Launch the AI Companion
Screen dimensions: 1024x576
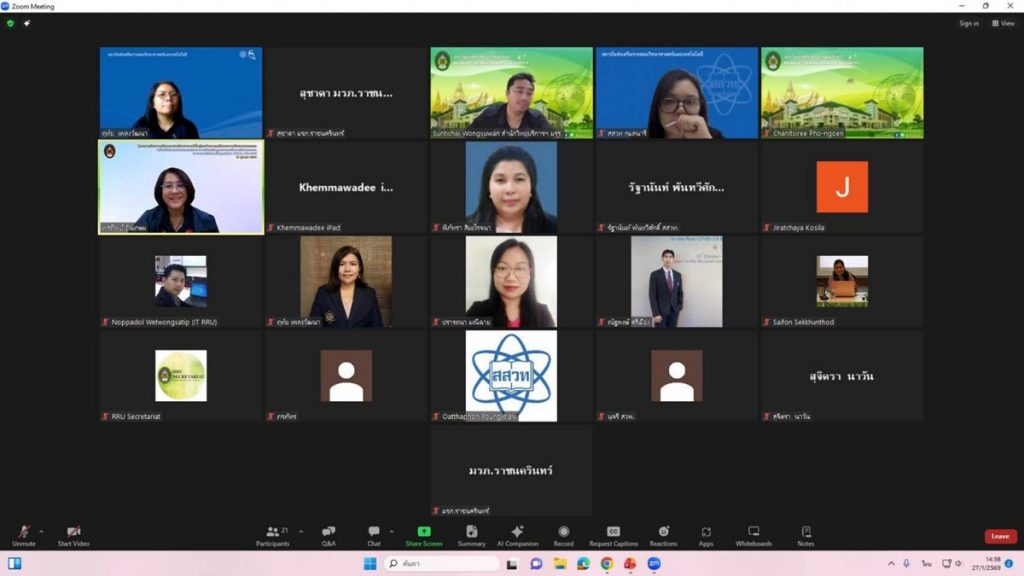(x=517, y=535)
